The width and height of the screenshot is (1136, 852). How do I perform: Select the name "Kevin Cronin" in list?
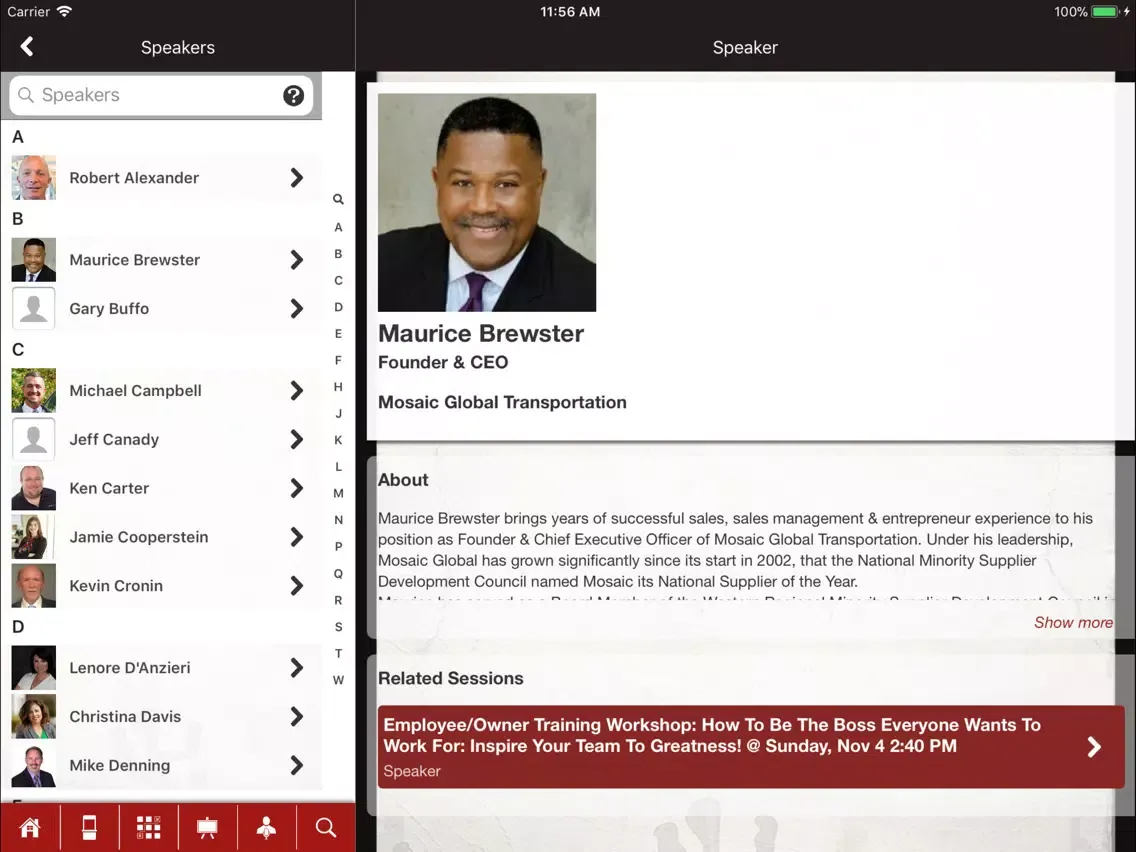tap(116, 586)
